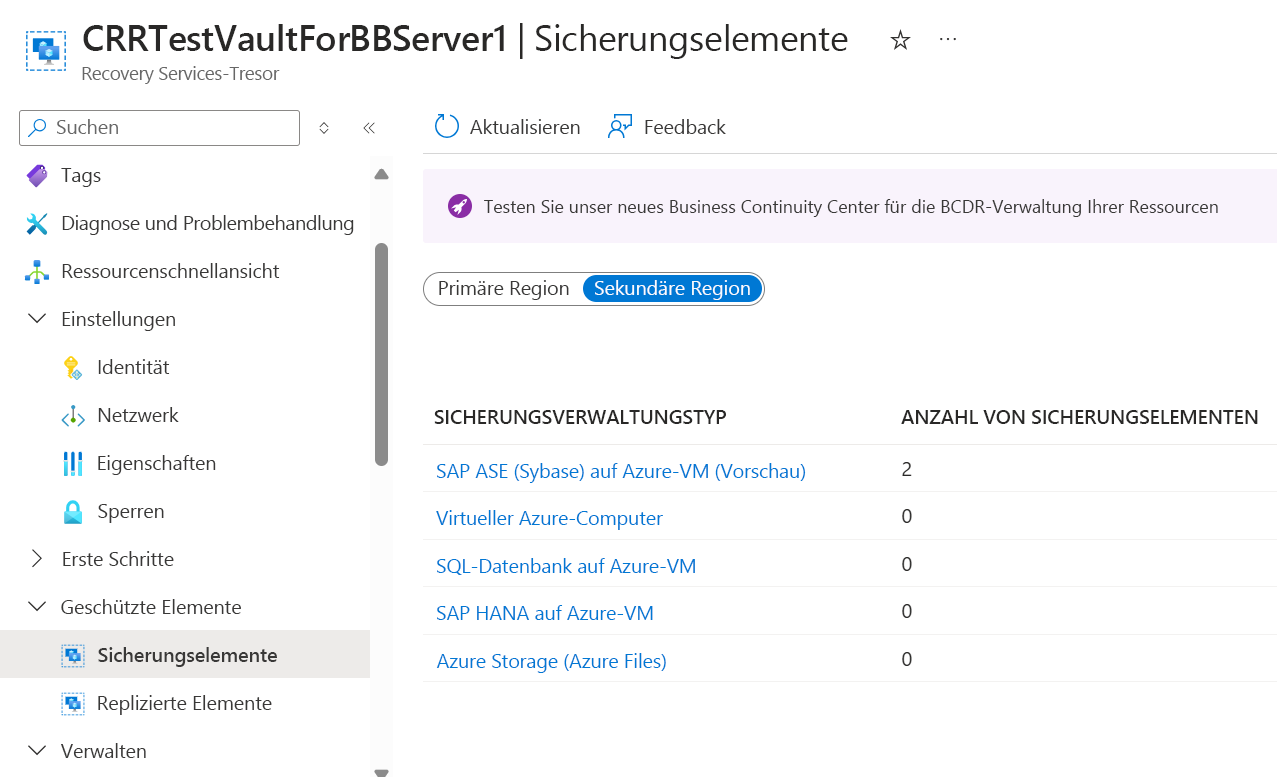Image resolution: width=1277 pixels, height=777 pixels.
Task: Open Diagnose und Problembehandlung
Action: [207, 223]
